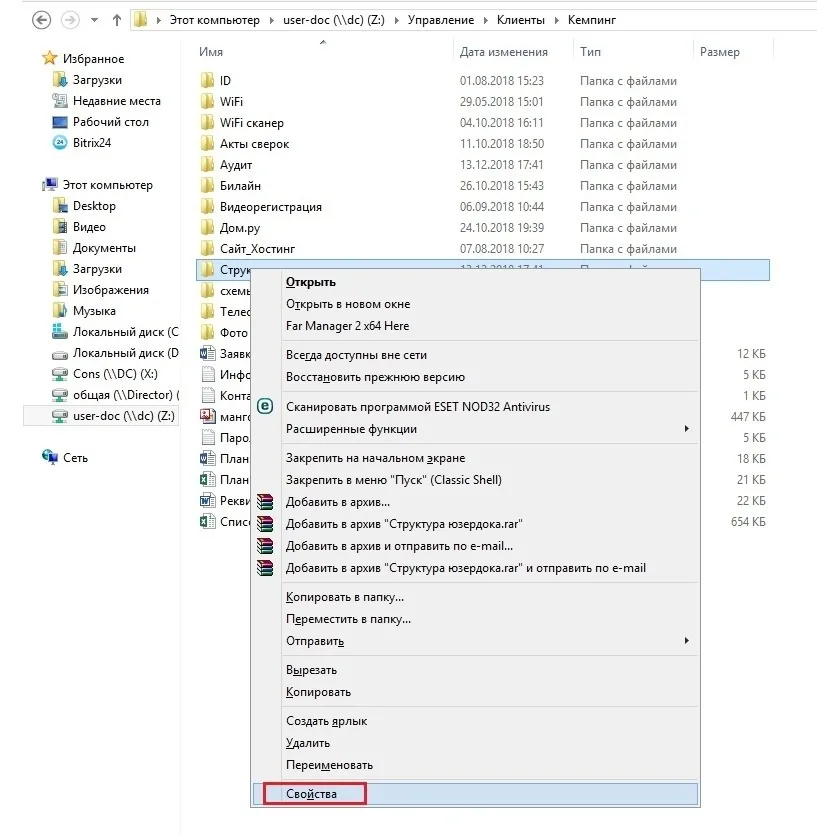Click the highlighted "Свойства" option
Screen dimensions: 817x835
coord(312,793)
